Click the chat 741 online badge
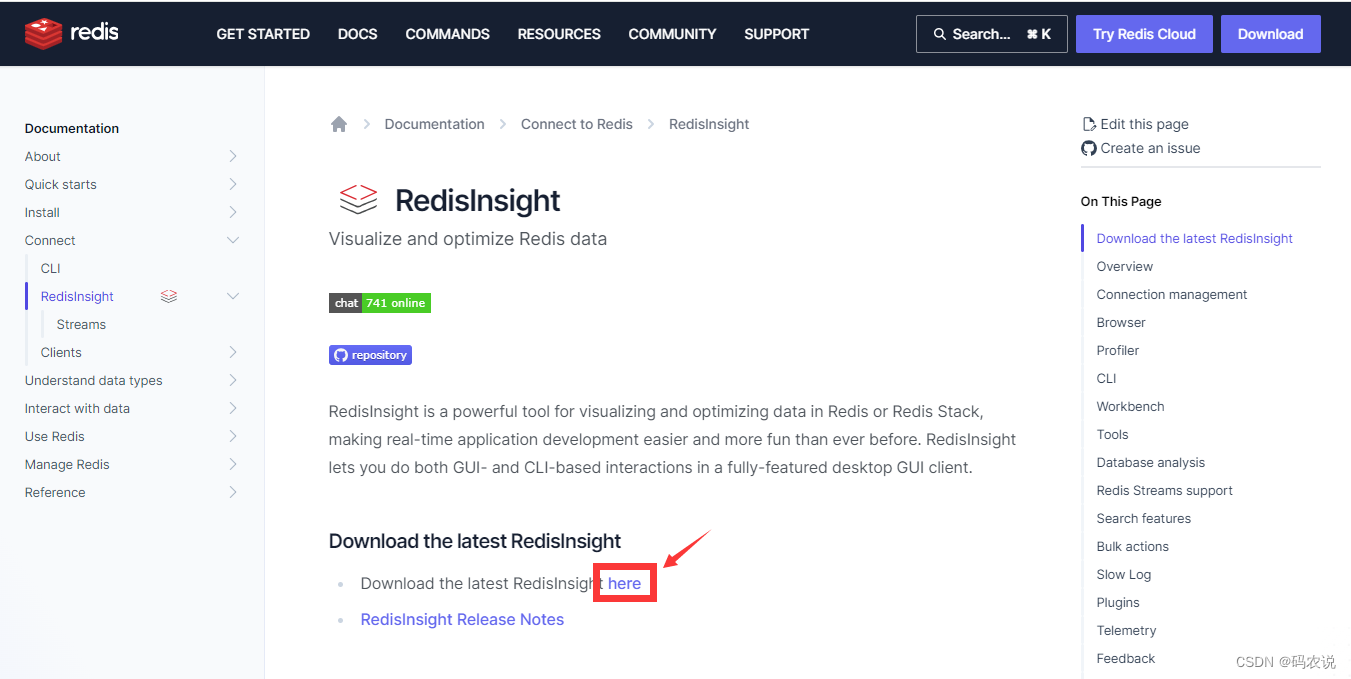The image size is (1351, 679). click(x=380, y=303)
